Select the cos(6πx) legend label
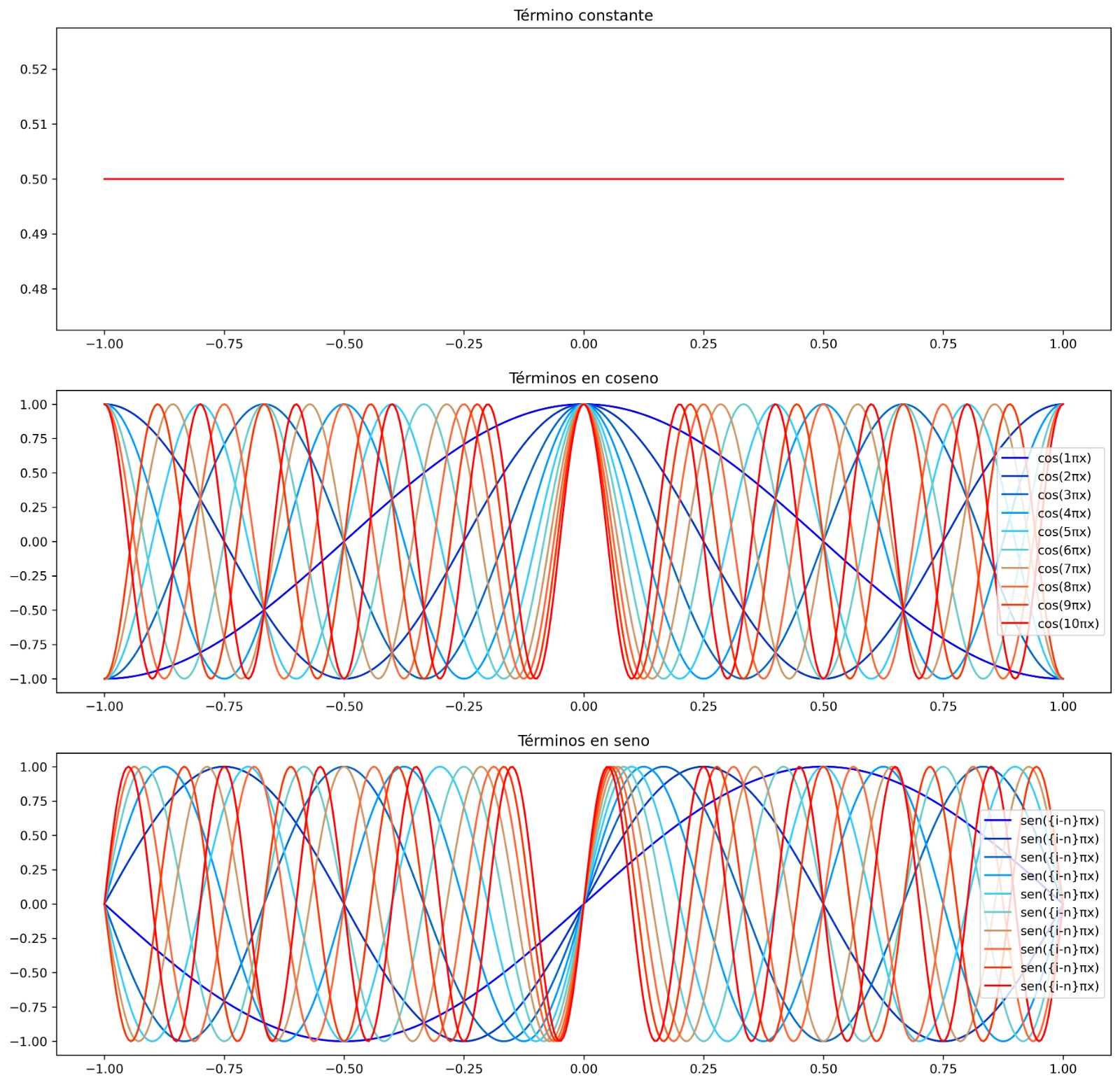Screen dimensions: 1120x1085 pos(1063,550)
